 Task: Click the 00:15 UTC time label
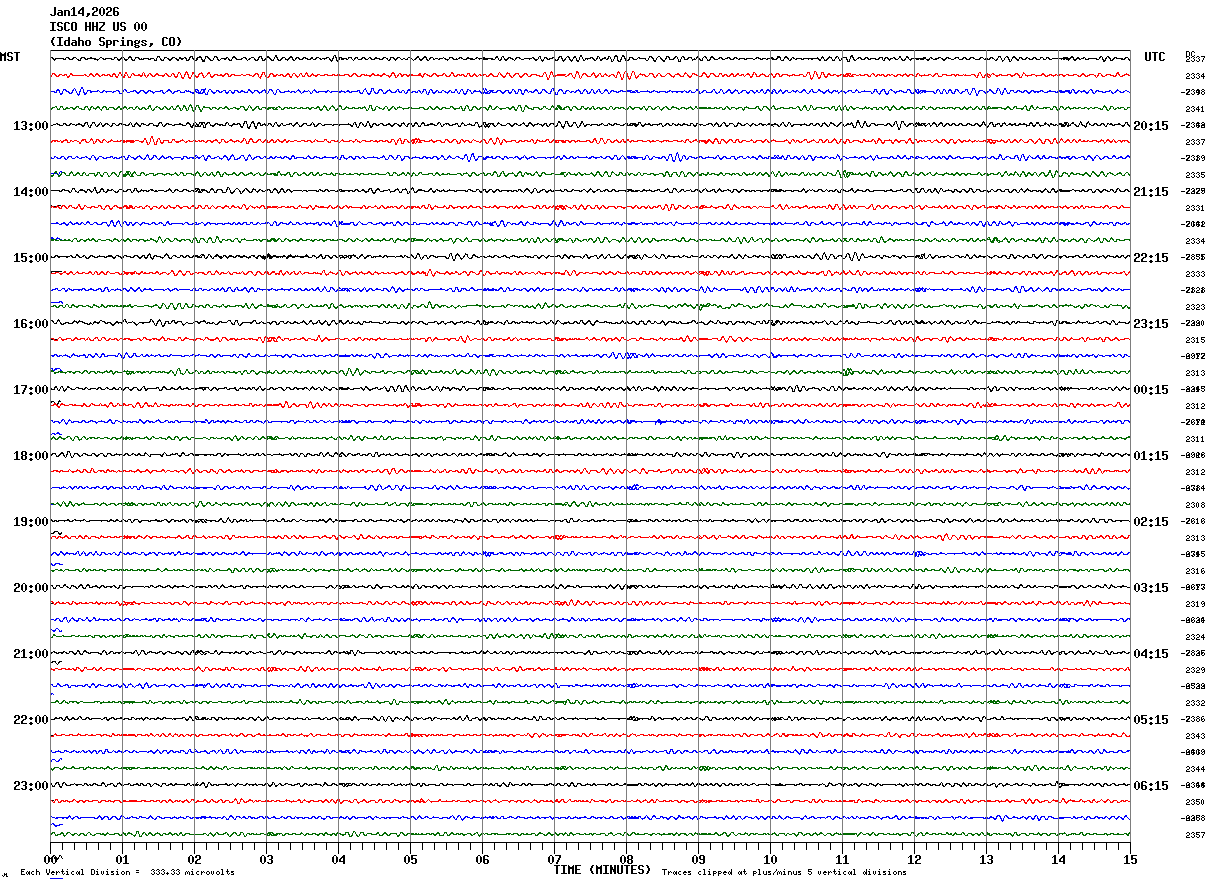coord(1151,390)
